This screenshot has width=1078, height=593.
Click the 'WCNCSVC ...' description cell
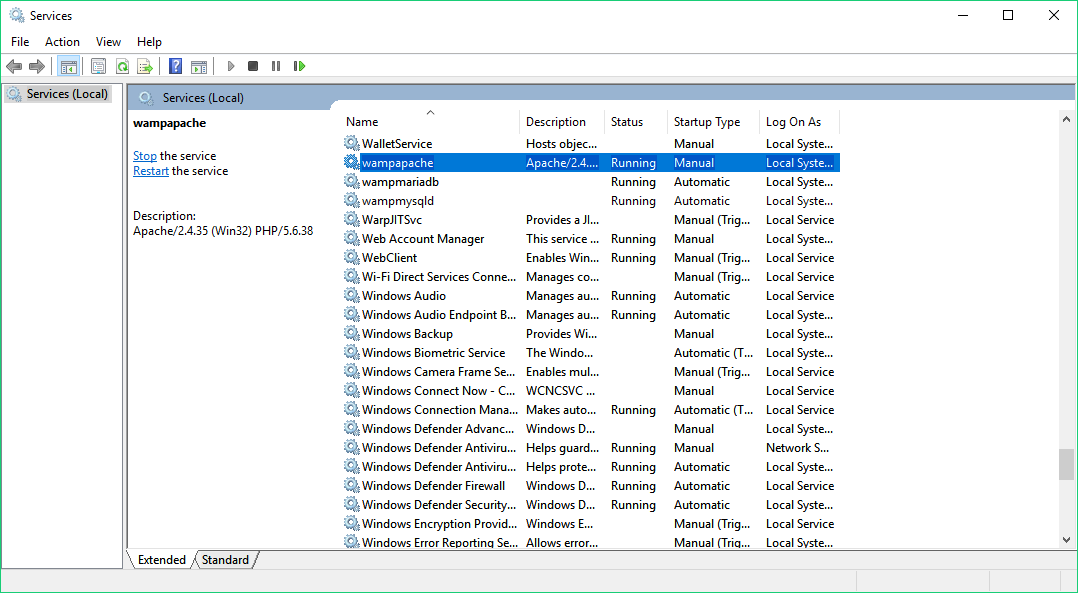point(560,391)
